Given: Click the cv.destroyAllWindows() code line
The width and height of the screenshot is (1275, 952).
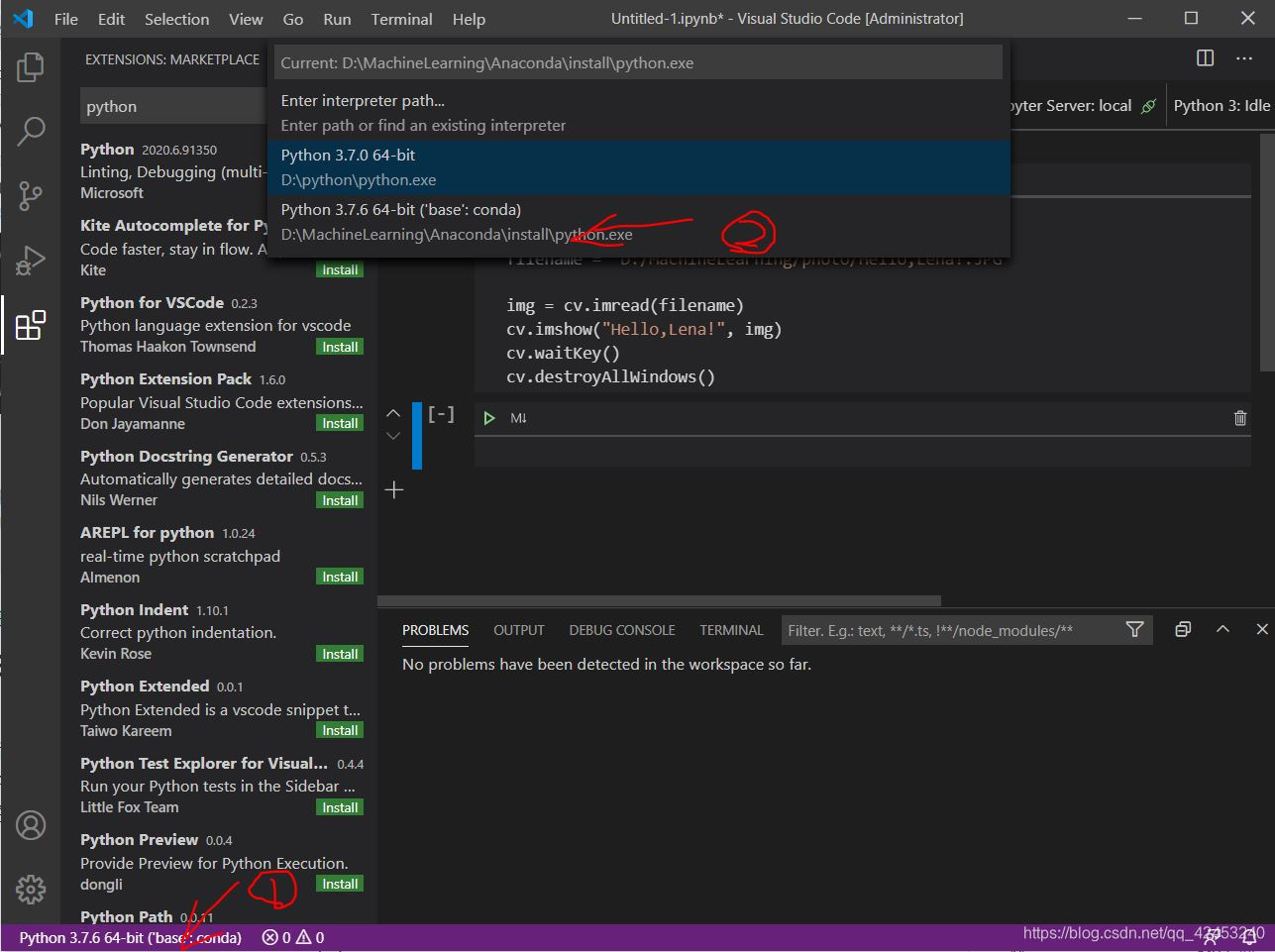Looking at the screenshot, I should pyautogui.click(x=610, y=376).
